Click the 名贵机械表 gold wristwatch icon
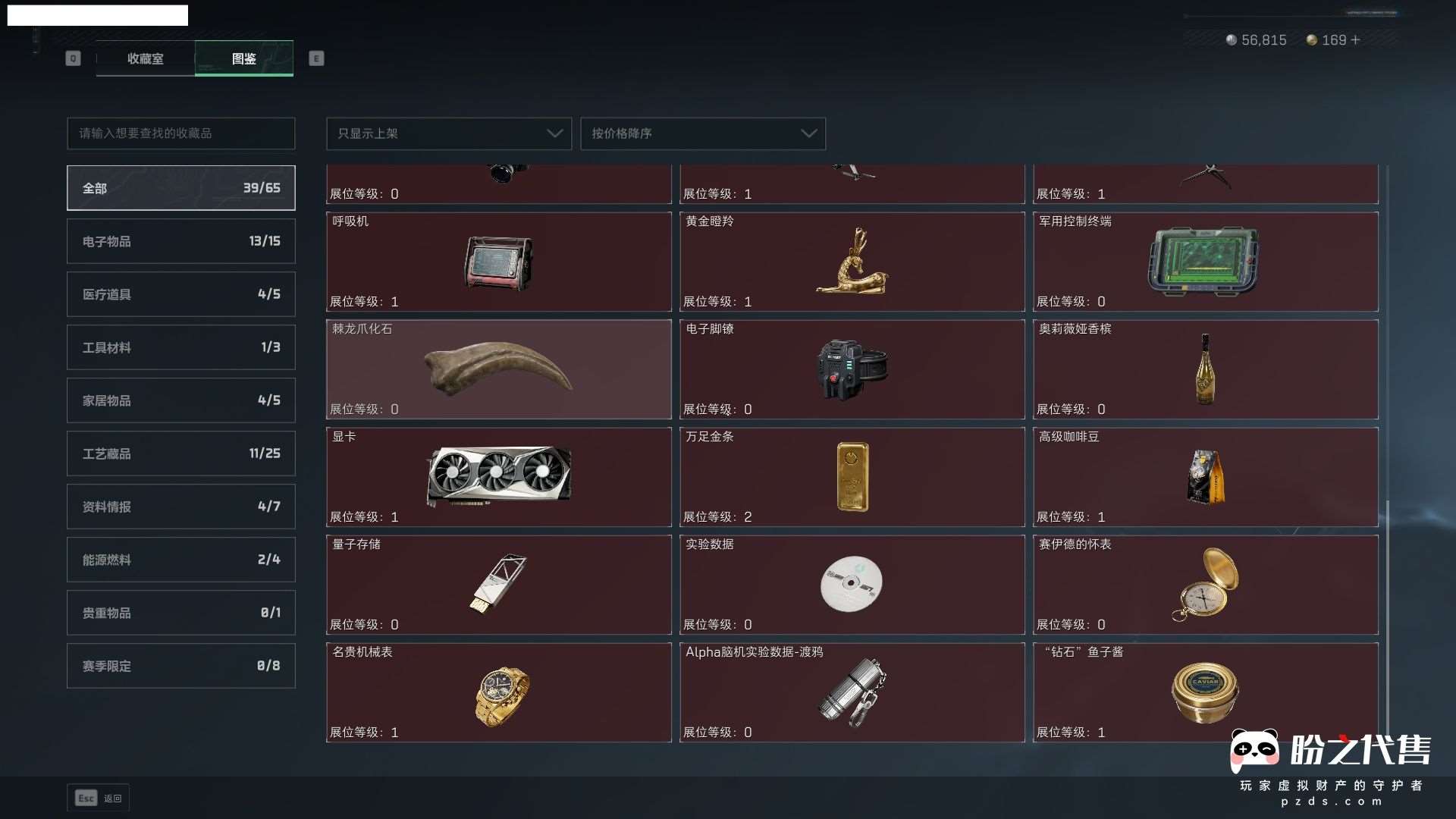This screenshot has width=1456, height=819. [x=501, y=696]
